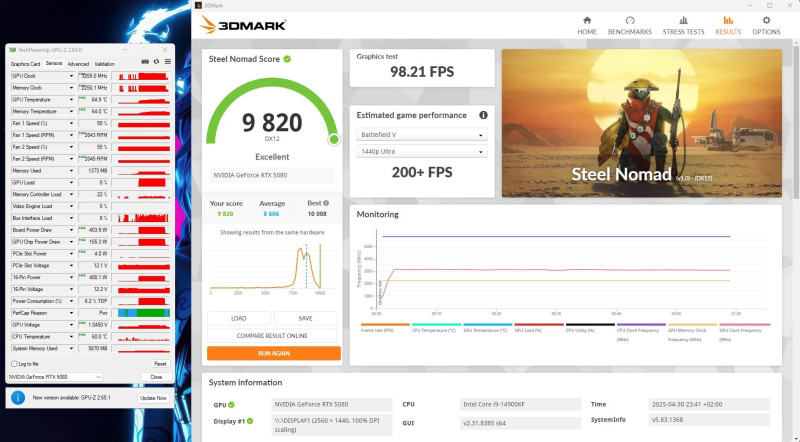
Task: Take a GPU-Z screenshot with the camera icon
Action: pyautogui.click(x=145, y=62)
